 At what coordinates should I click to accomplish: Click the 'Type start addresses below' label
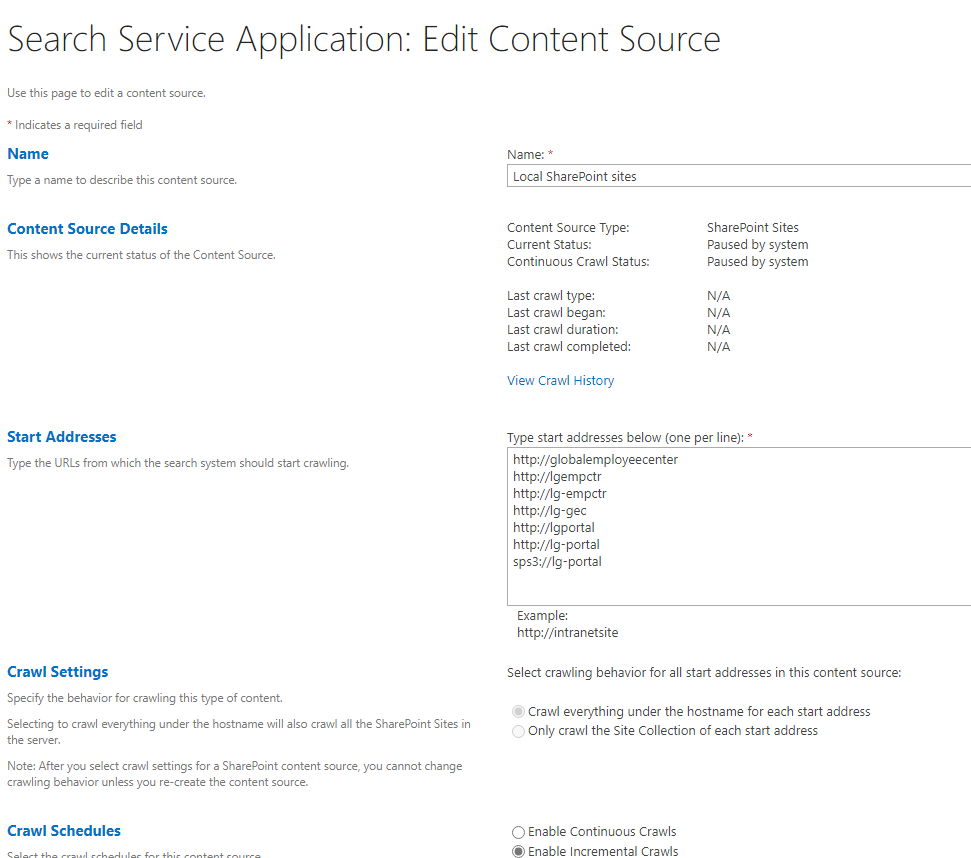630,437
